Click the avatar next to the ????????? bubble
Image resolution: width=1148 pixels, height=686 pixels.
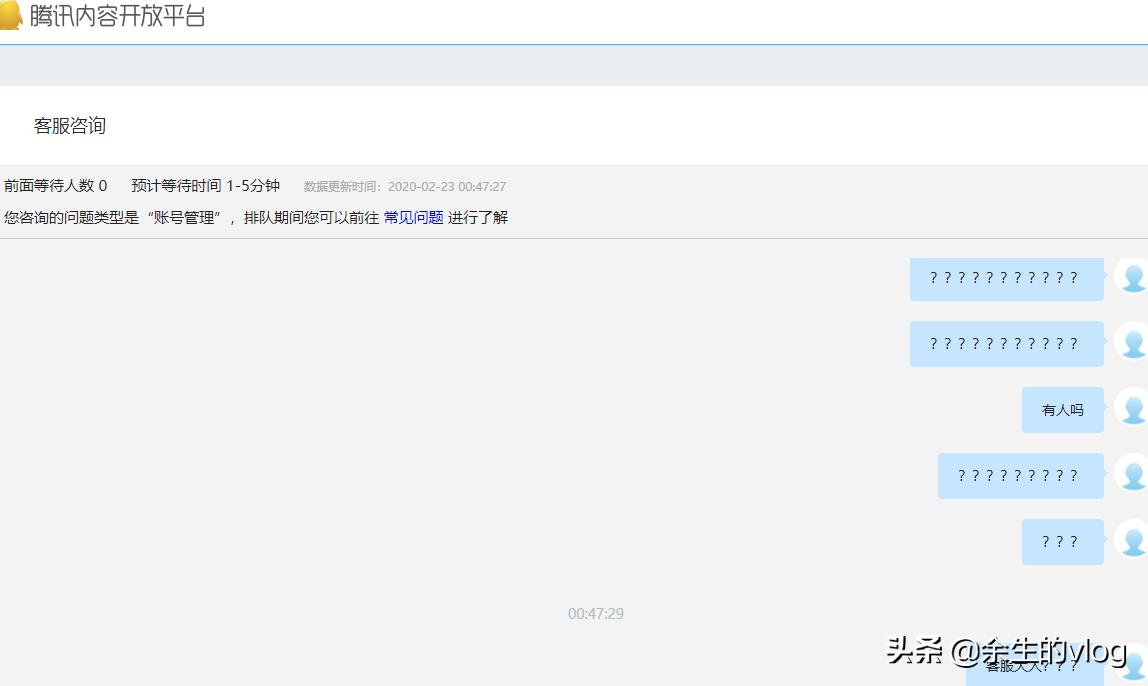click(1131, 475)
